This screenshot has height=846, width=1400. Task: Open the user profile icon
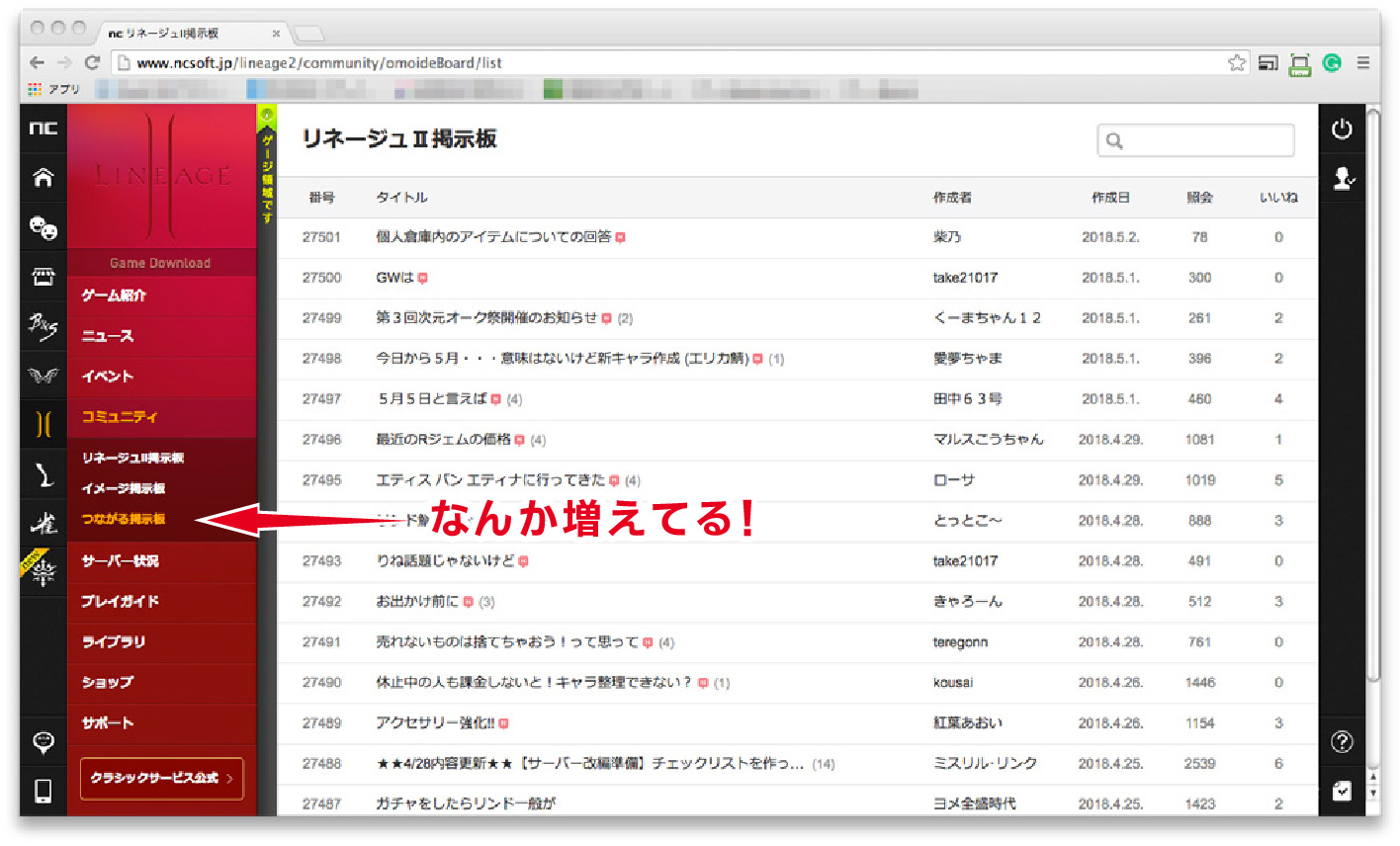1343,178
